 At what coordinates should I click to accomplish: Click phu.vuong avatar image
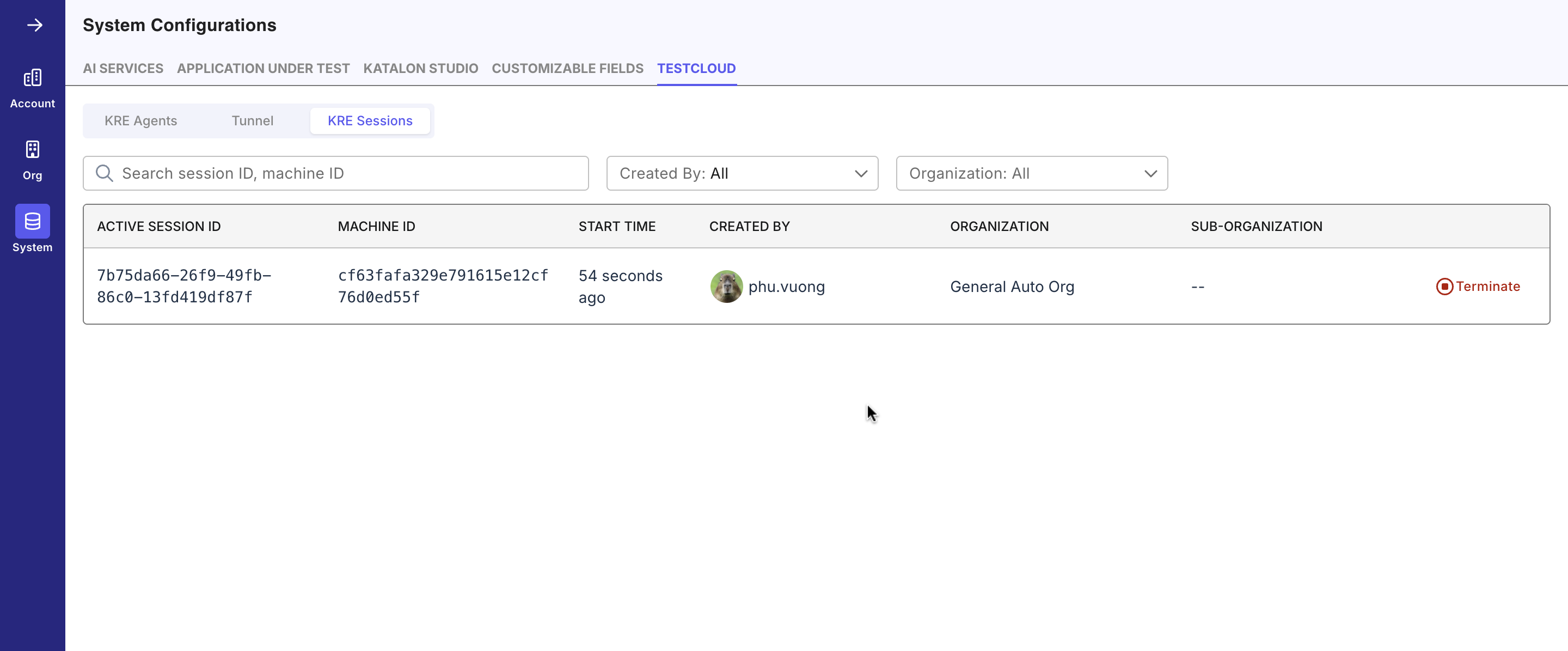(x=726, y=286)
